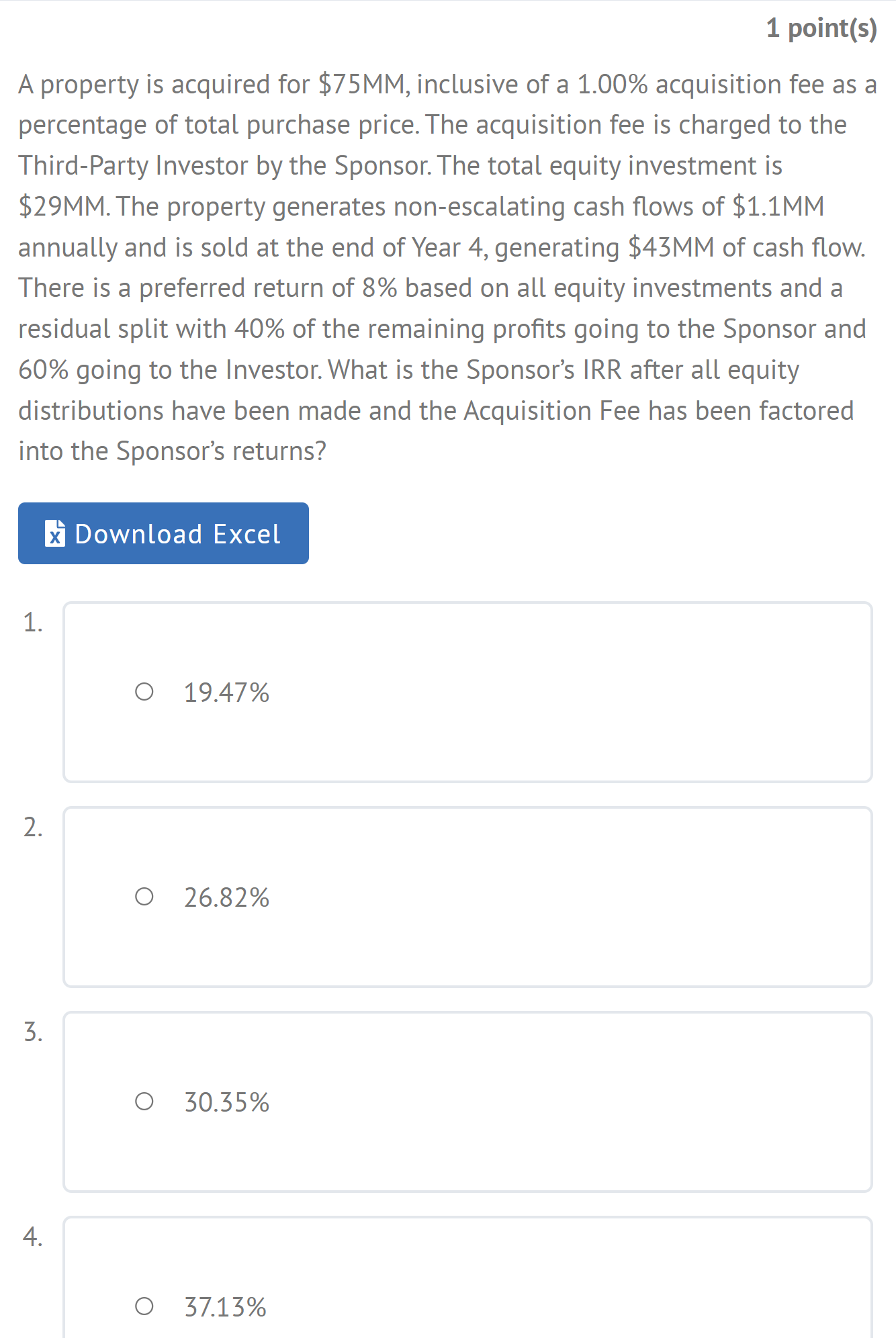Click the Excel file icon on download button
The height and width of the screenshot is (1338, 896).
[55, 533]
